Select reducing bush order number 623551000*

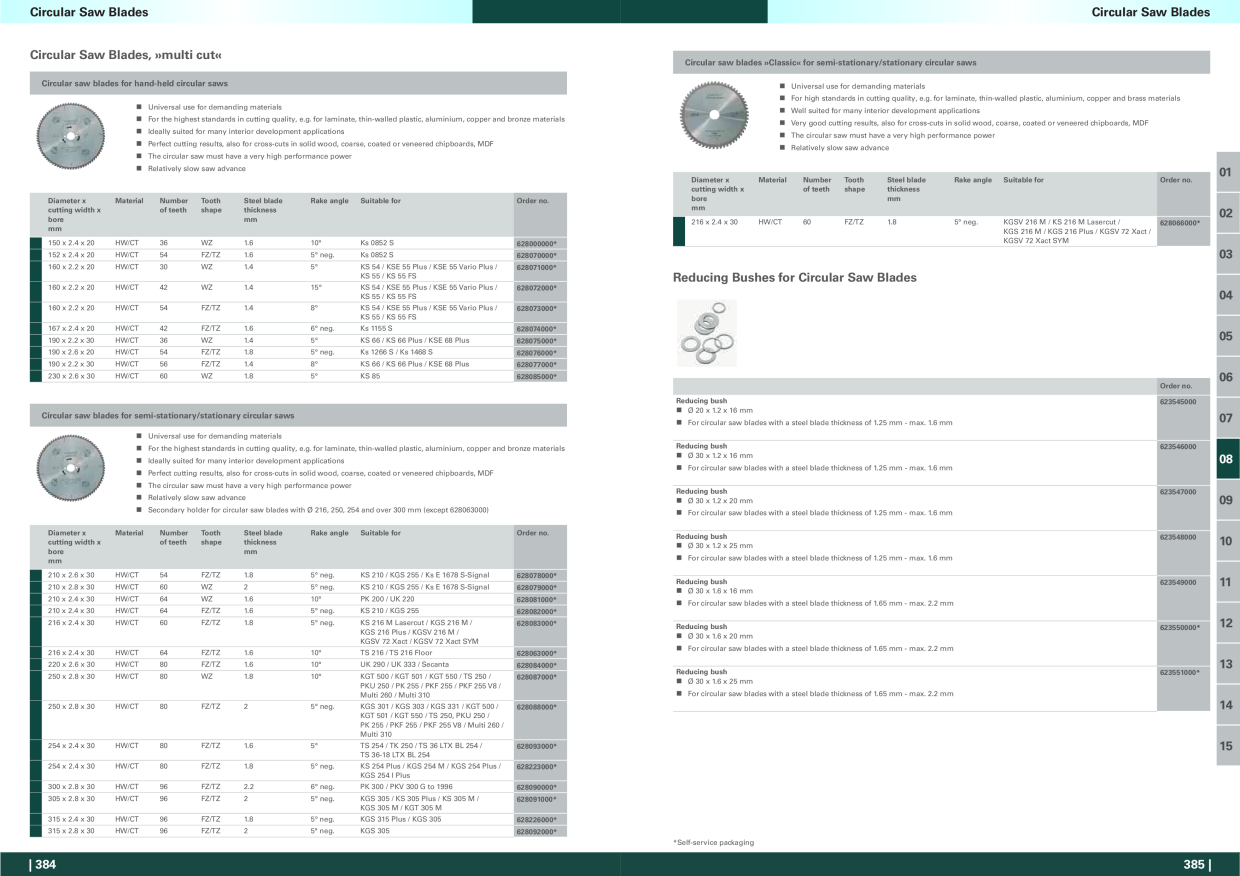[1180, 672]
